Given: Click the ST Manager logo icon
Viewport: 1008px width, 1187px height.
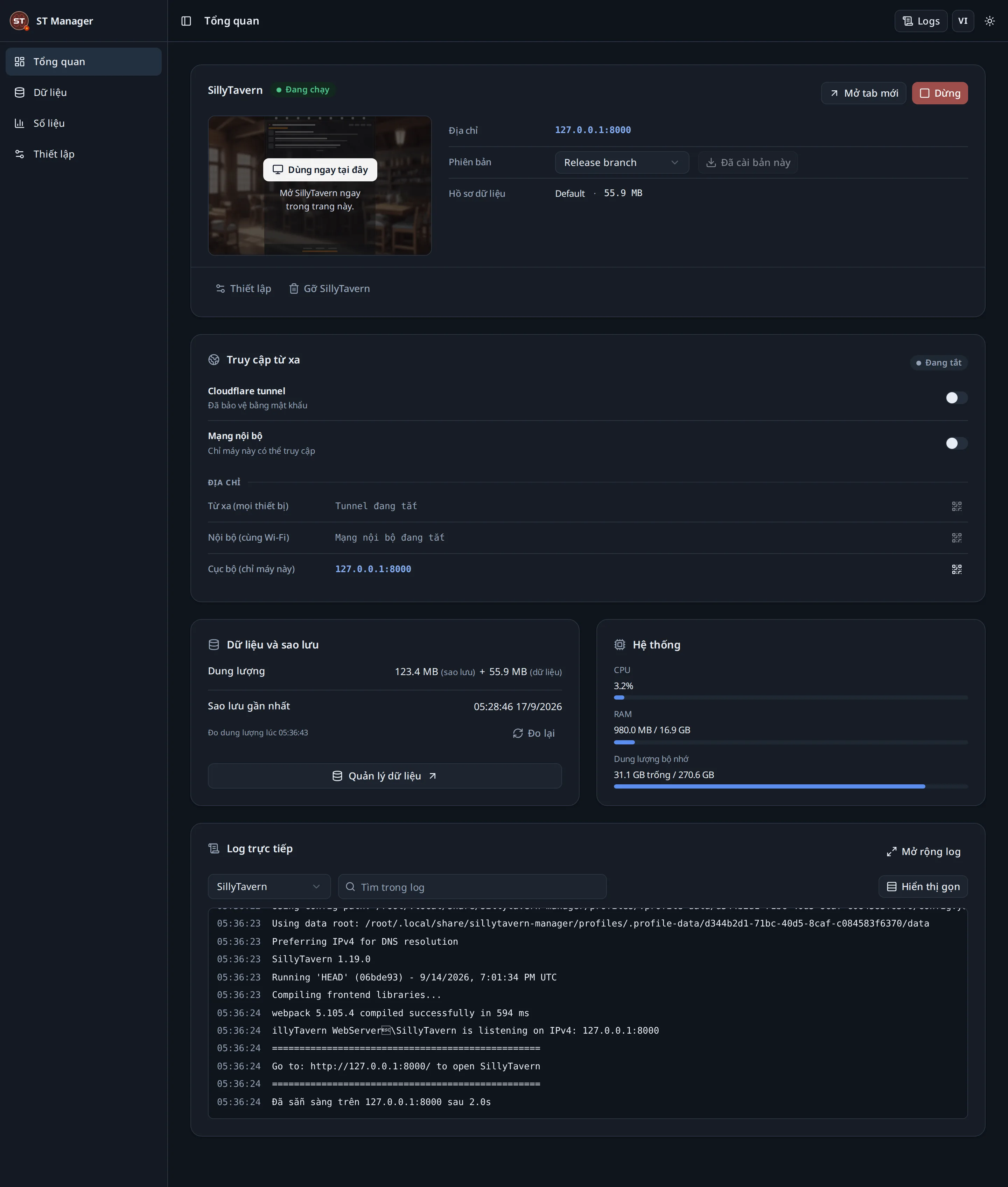Looking at the screenshot, I should (20, 21).
